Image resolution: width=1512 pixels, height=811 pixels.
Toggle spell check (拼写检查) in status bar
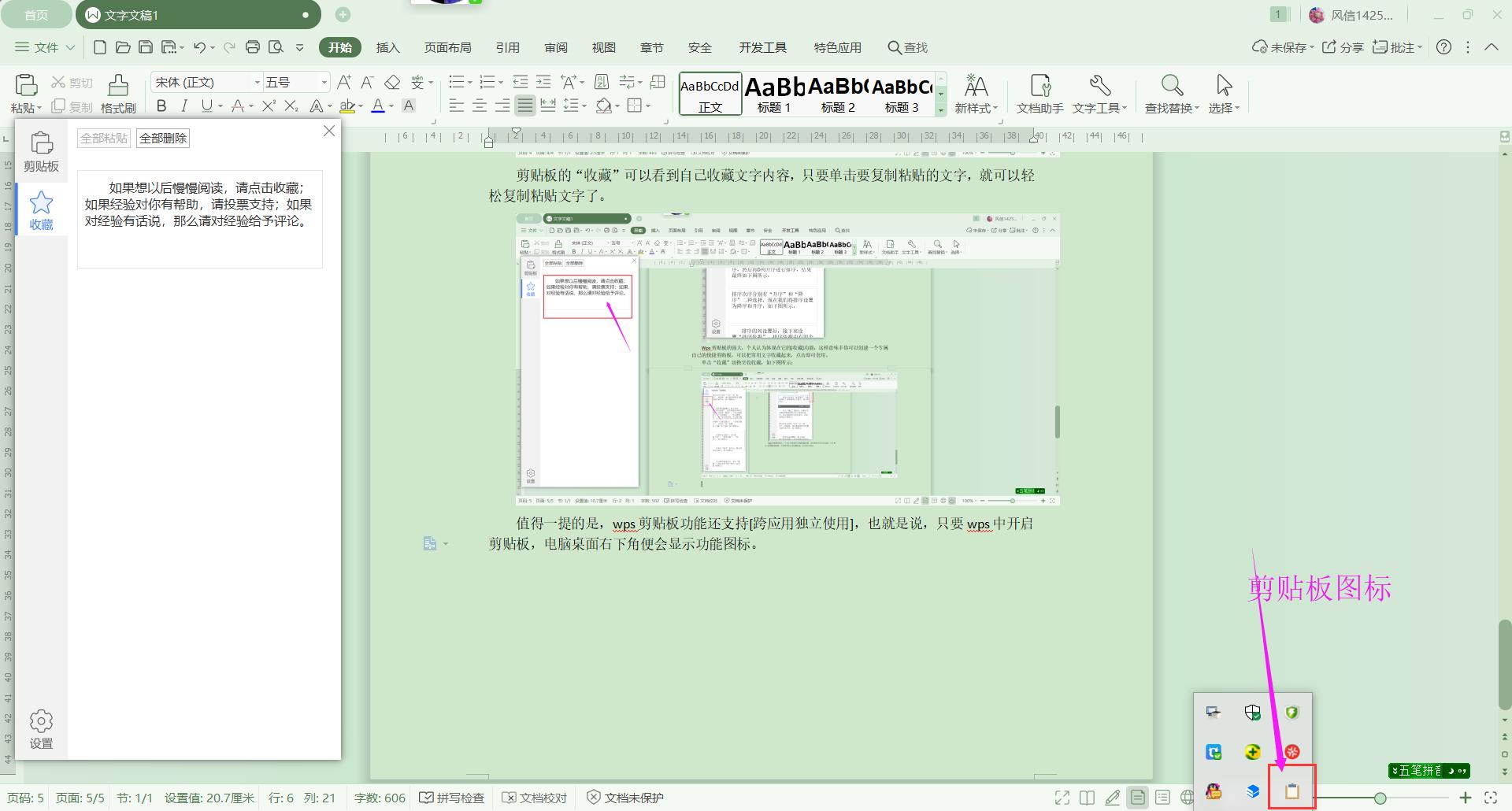(452, 798)
